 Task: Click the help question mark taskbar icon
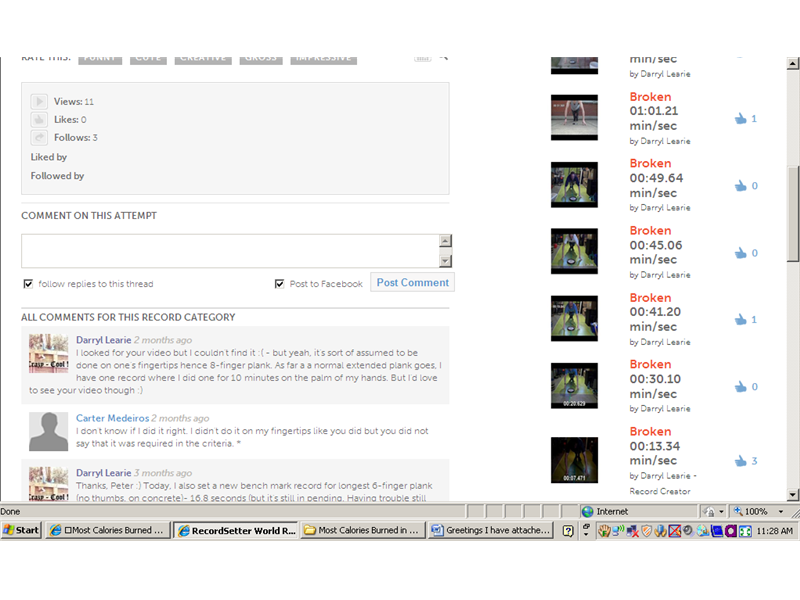point(568,531)
